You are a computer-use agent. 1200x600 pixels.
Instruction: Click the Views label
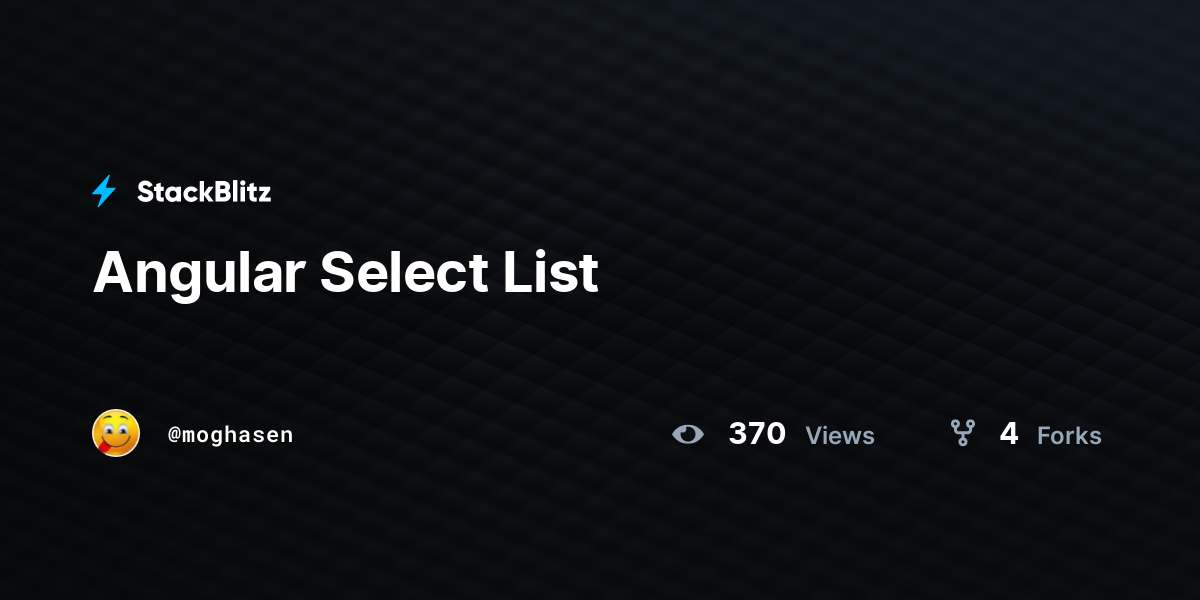840,435
